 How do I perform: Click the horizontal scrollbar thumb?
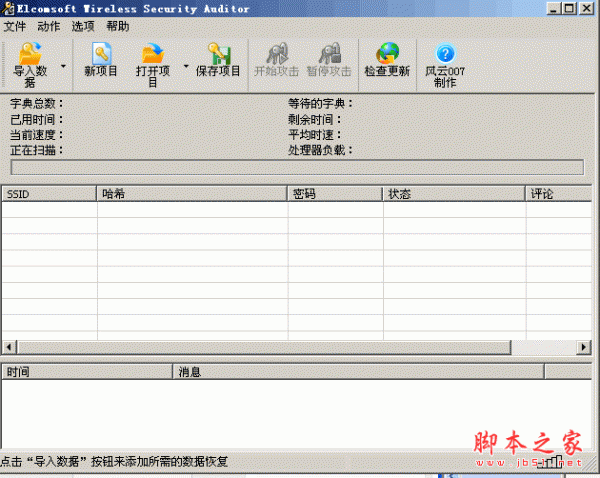point(264,347)
